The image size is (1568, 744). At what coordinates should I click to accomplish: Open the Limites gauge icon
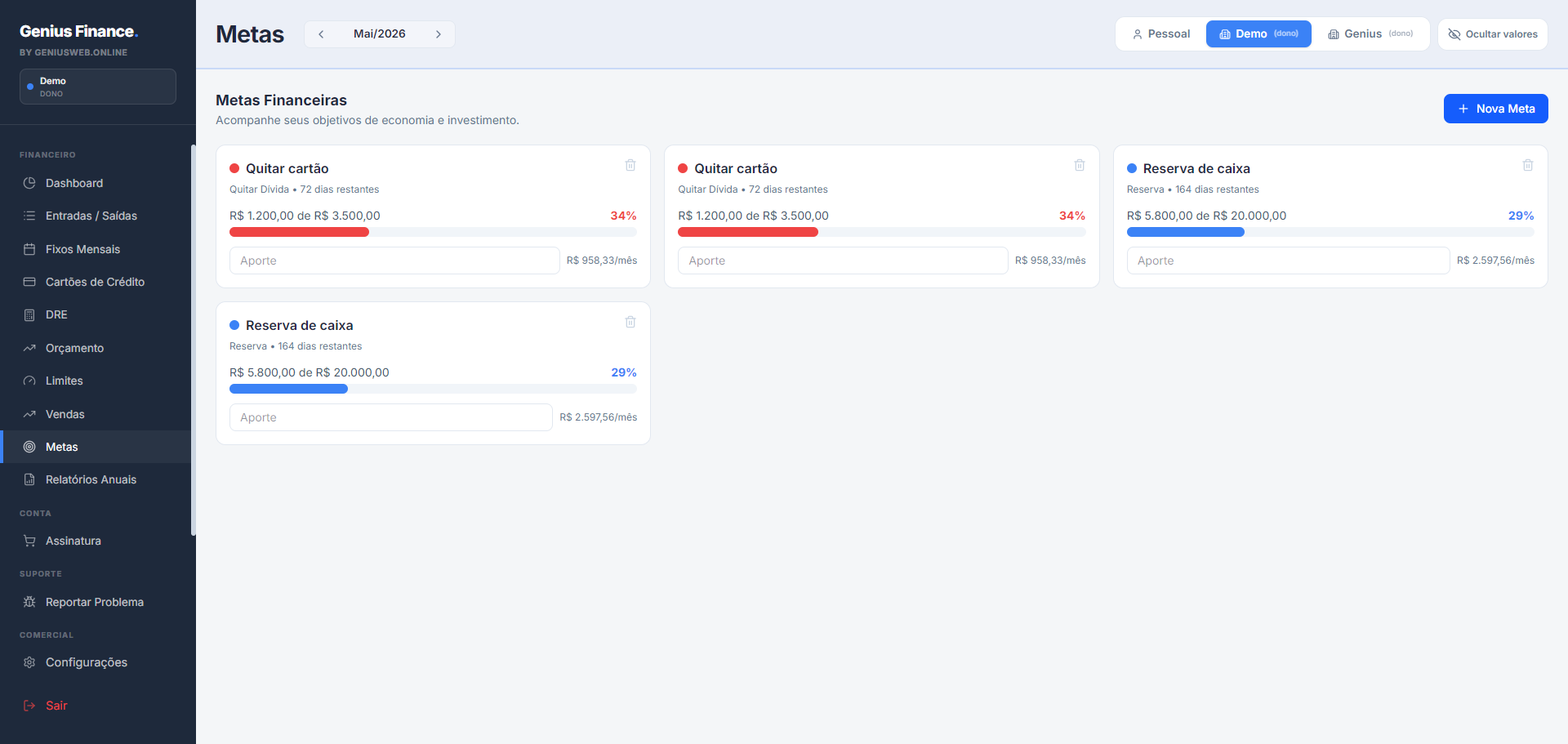point(29,381)
